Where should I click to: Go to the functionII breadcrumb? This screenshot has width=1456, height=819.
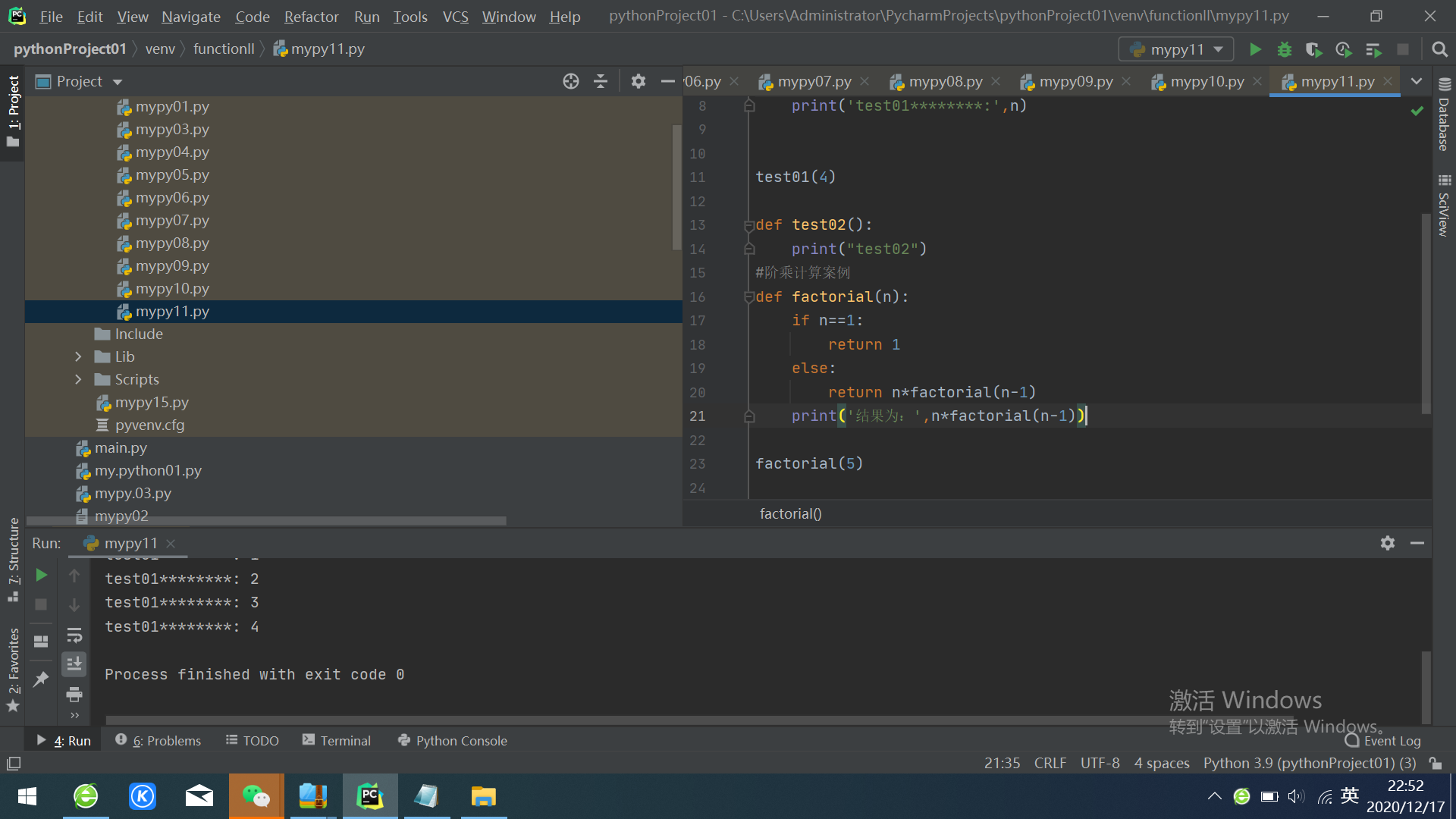[224, 49]
